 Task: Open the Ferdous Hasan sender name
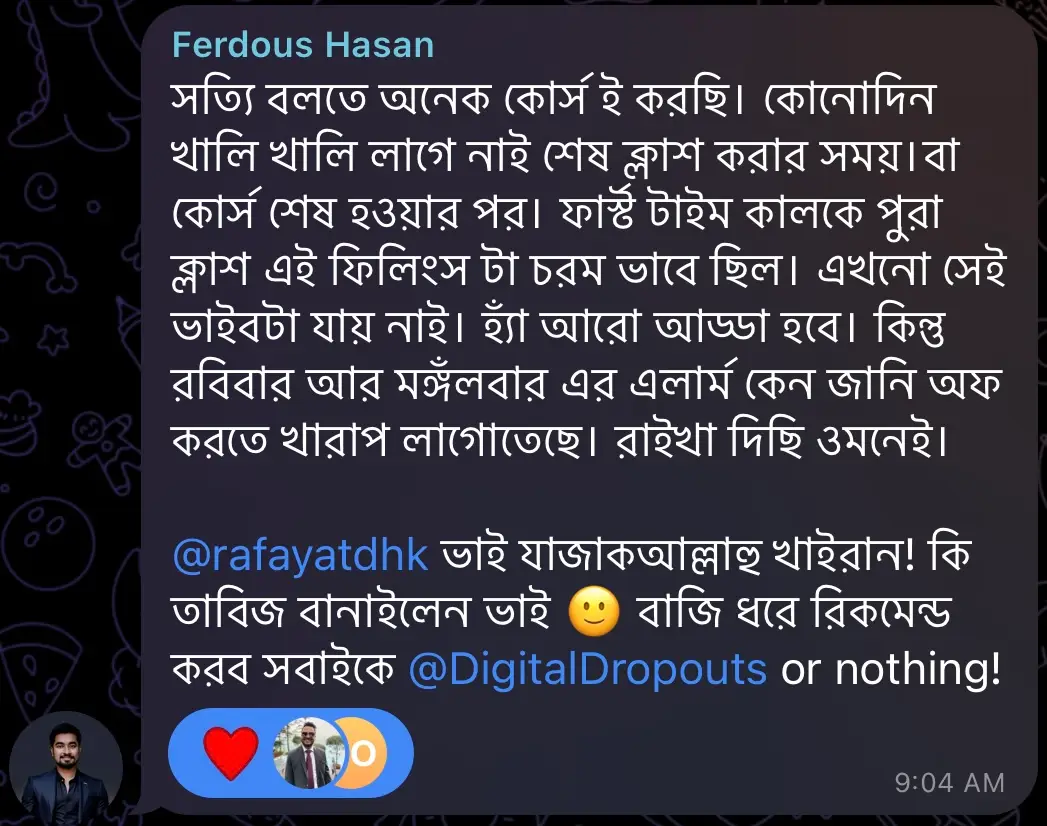click(x=303, y=45)
